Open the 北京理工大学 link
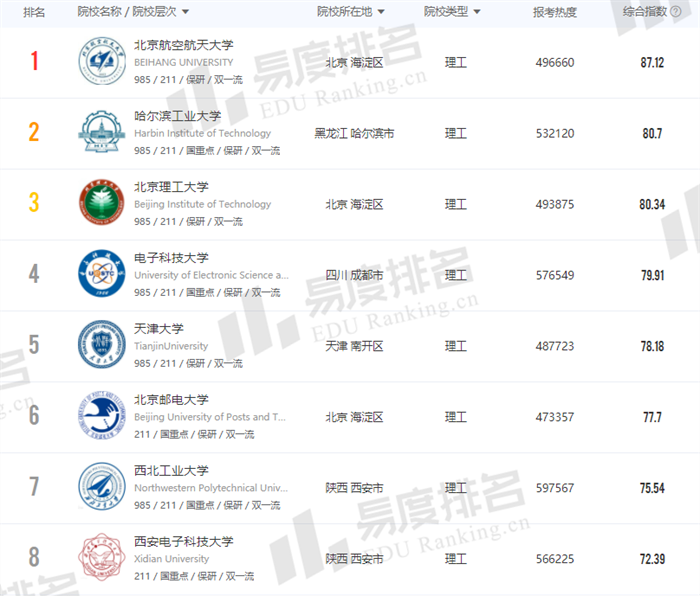 click(171, 187)
